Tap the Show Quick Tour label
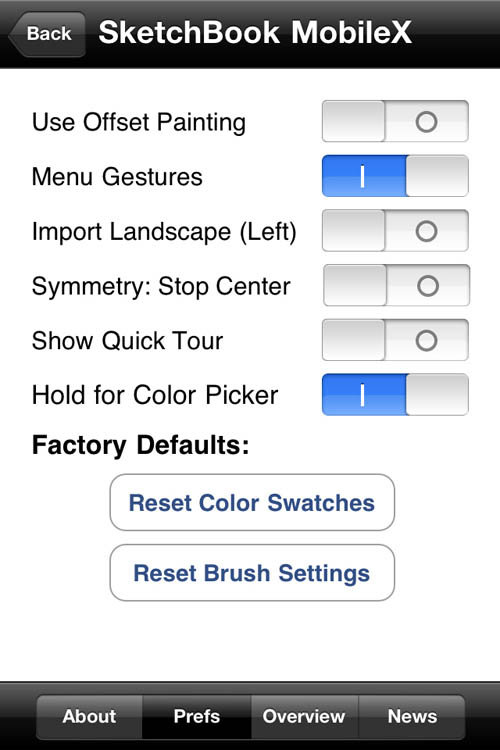Screen dimensions: 500x750 coord(127,341)
